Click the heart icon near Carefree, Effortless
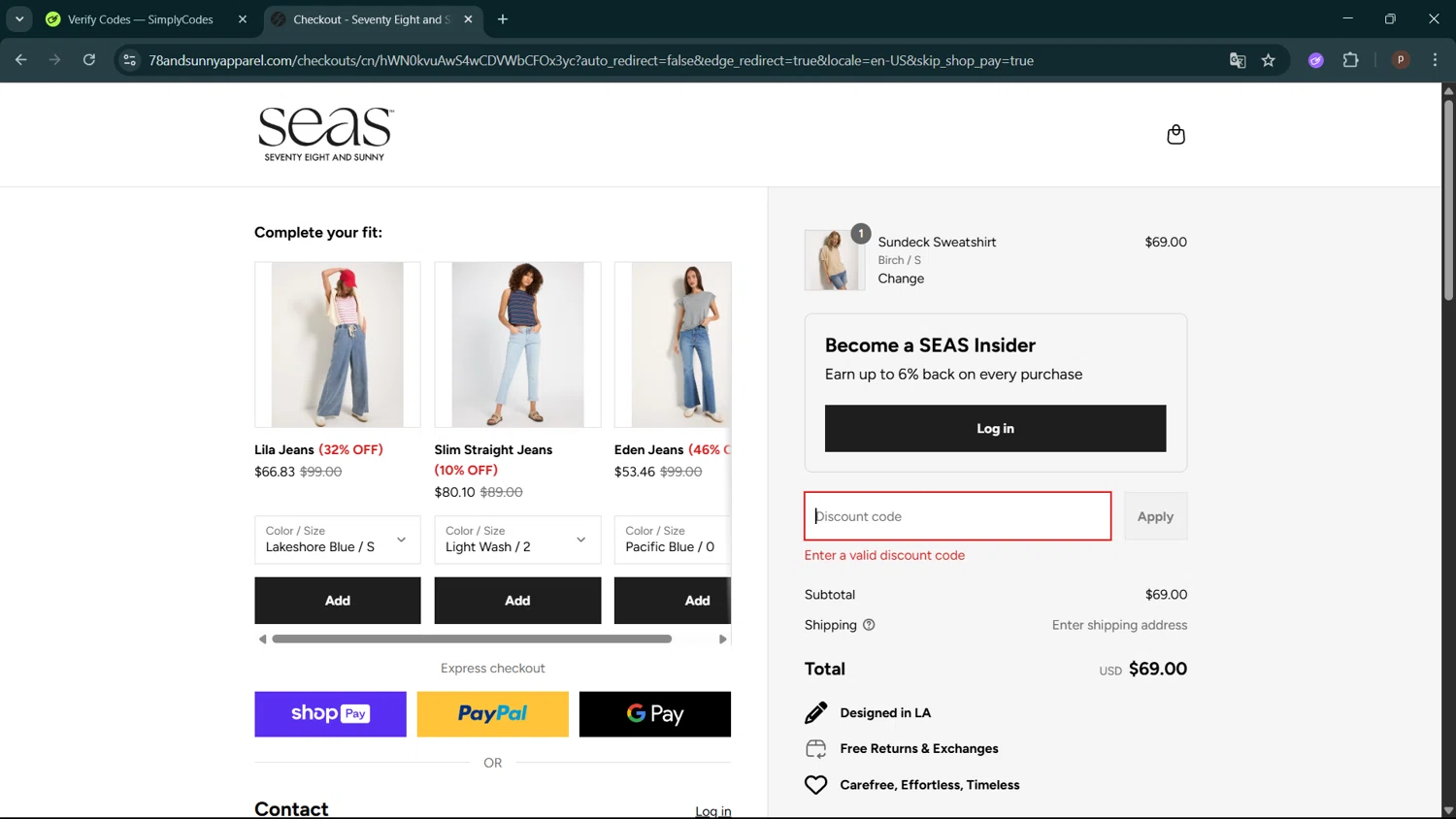This screenshot has height=819, width=1456. click(x=815, y=784)
